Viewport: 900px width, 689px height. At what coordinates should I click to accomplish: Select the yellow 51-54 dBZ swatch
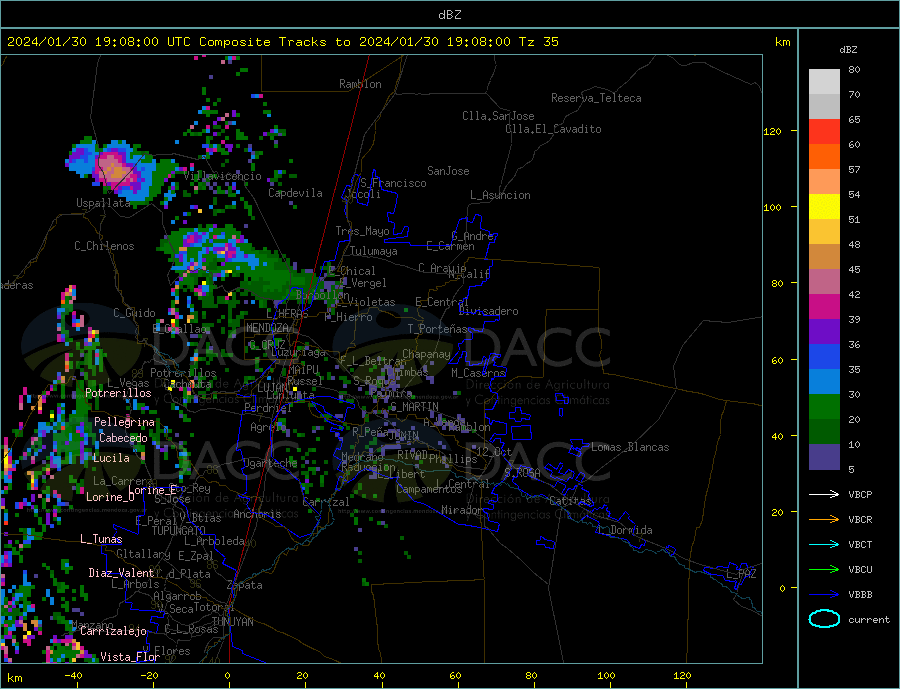pyautogui.click(x=824, y=207)
